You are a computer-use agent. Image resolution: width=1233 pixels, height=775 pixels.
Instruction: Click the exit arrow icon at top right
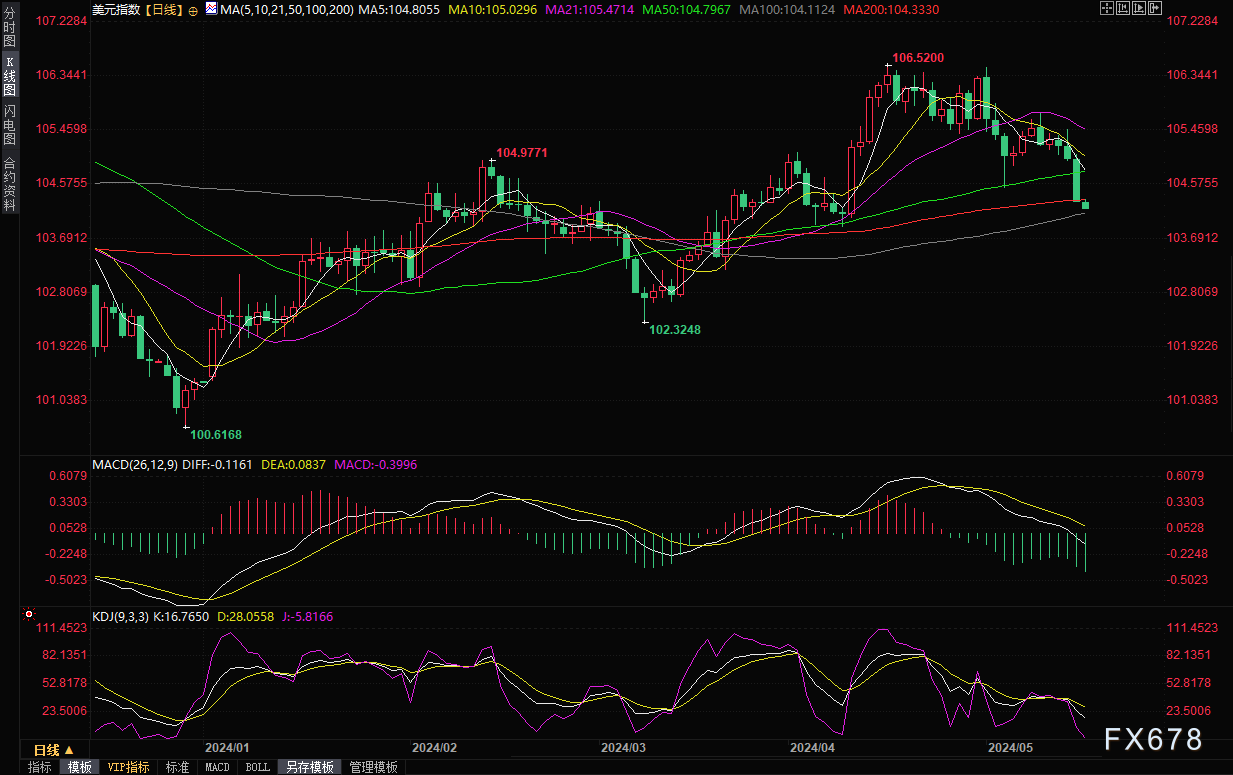[x=1155, y=8]
